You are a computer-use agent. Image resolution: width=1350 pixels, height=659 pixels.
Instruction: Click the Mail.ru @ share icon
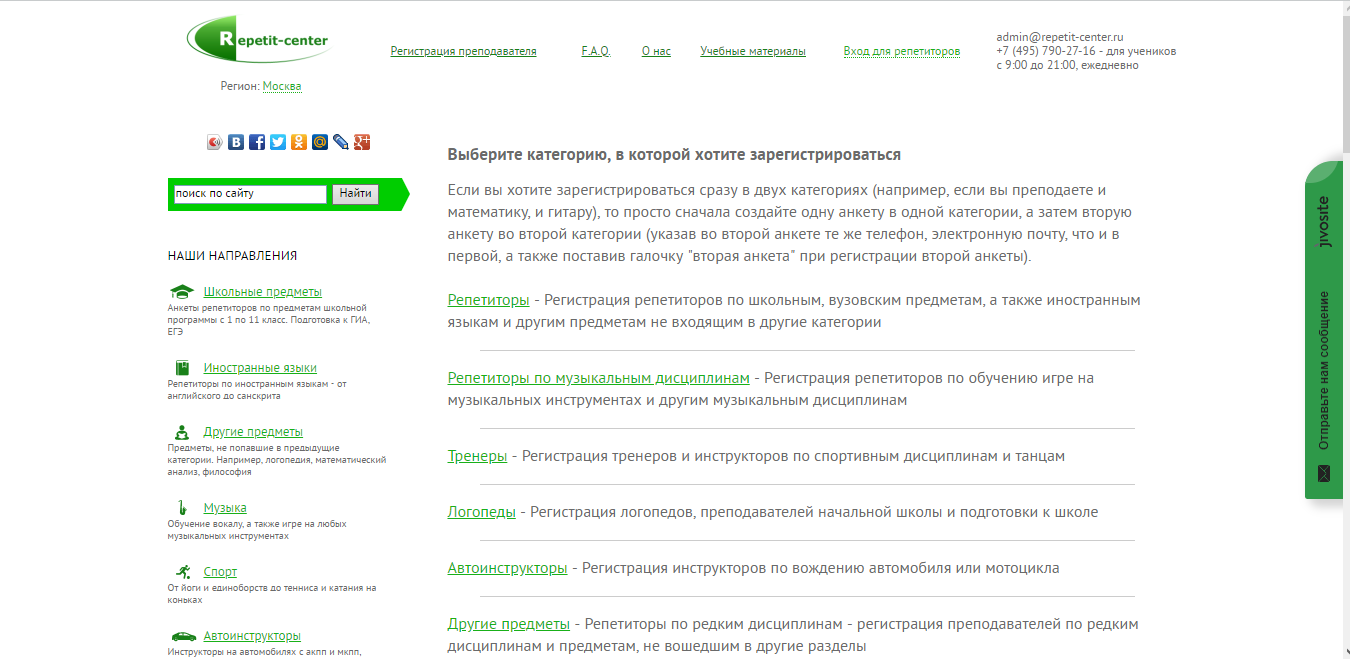(x=320, y=142)
